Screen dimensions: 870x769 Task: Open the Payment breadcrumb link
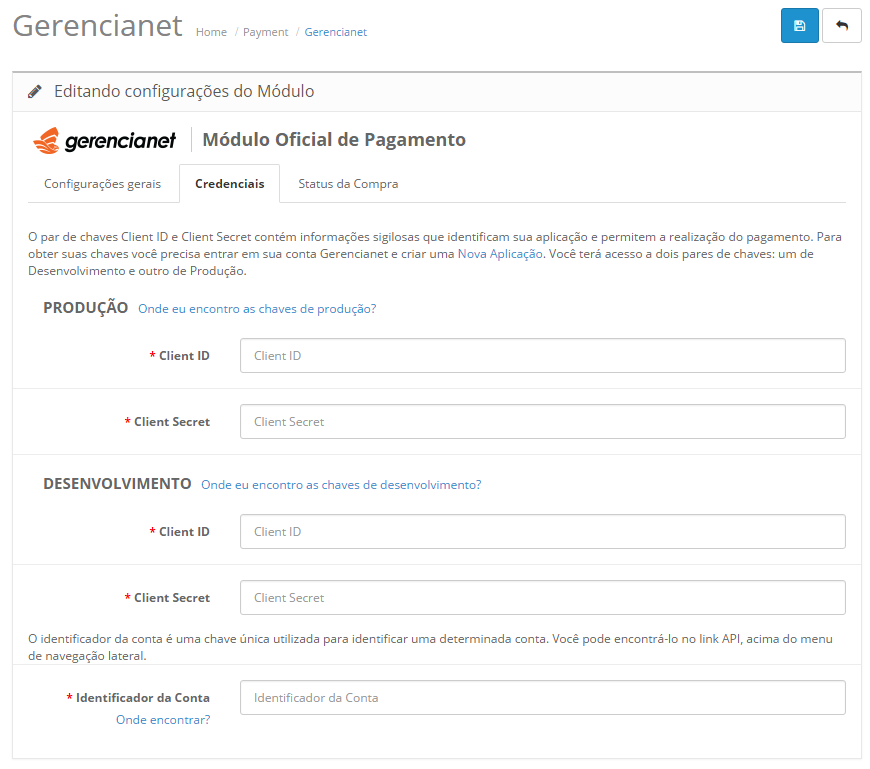tap(265, 32)
